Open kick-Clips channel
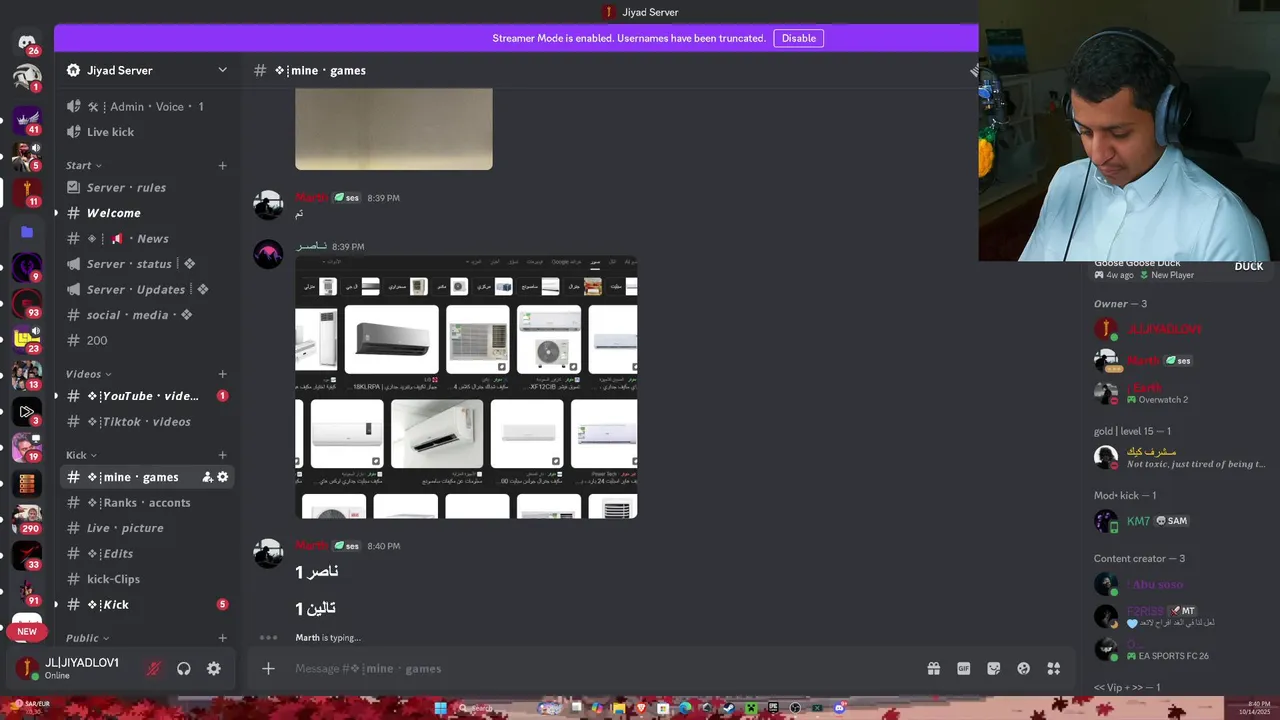Viewport: 1280px width, 720px height. (148, 579)
